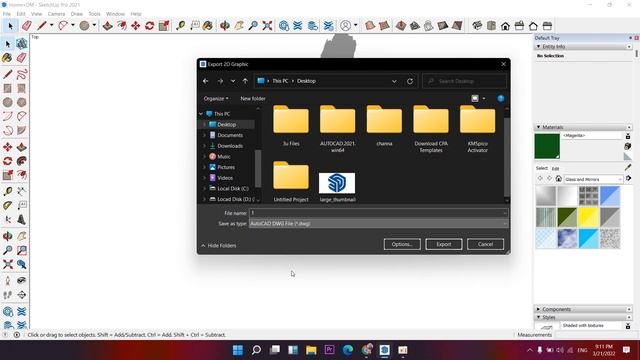Viewport: 640px width, 360px height.
Task: Open the 3D Warehouse icon in top toolbar
Action: [284, 26]
